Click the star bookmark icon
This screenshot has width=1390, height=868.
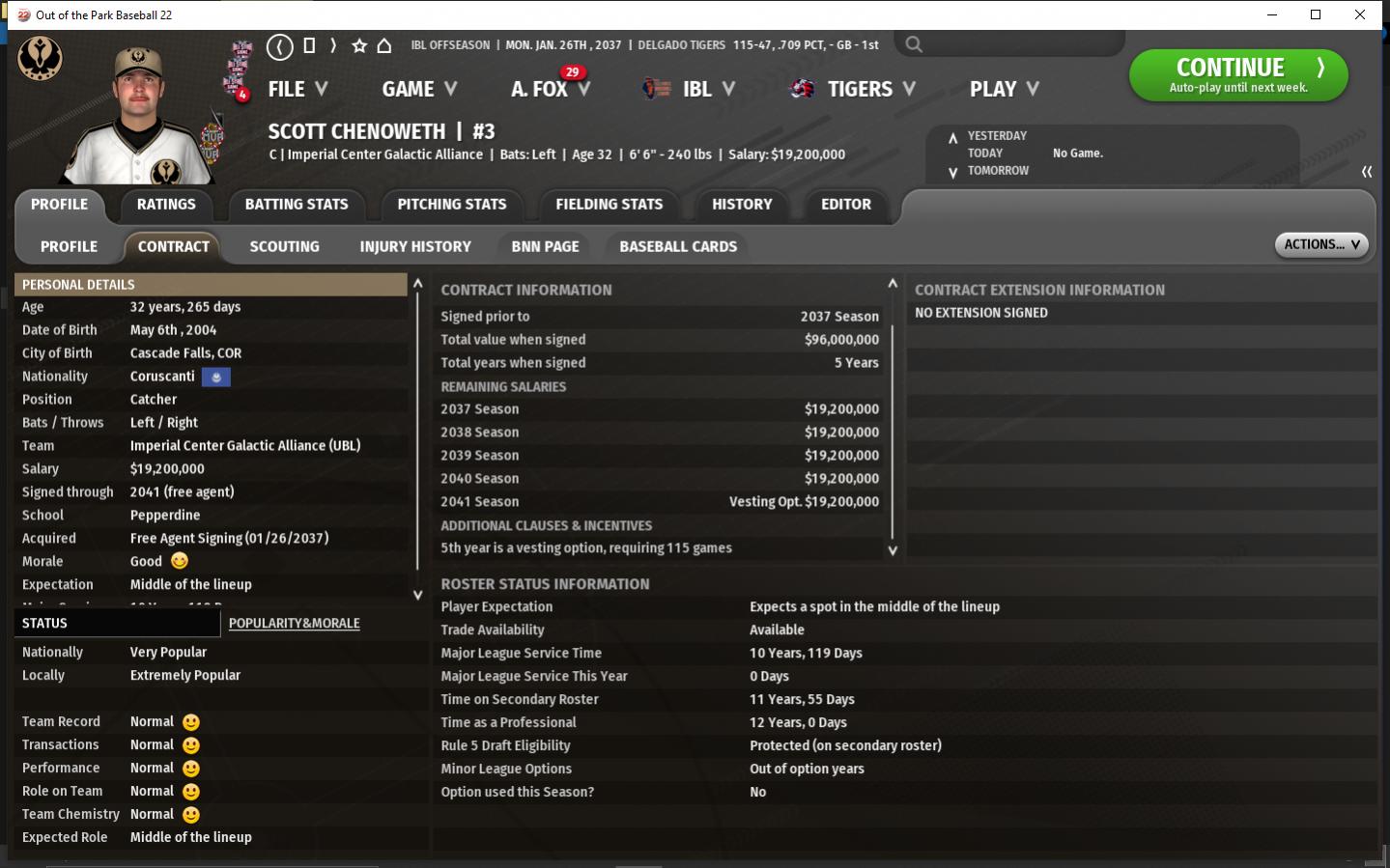(359, 45)
